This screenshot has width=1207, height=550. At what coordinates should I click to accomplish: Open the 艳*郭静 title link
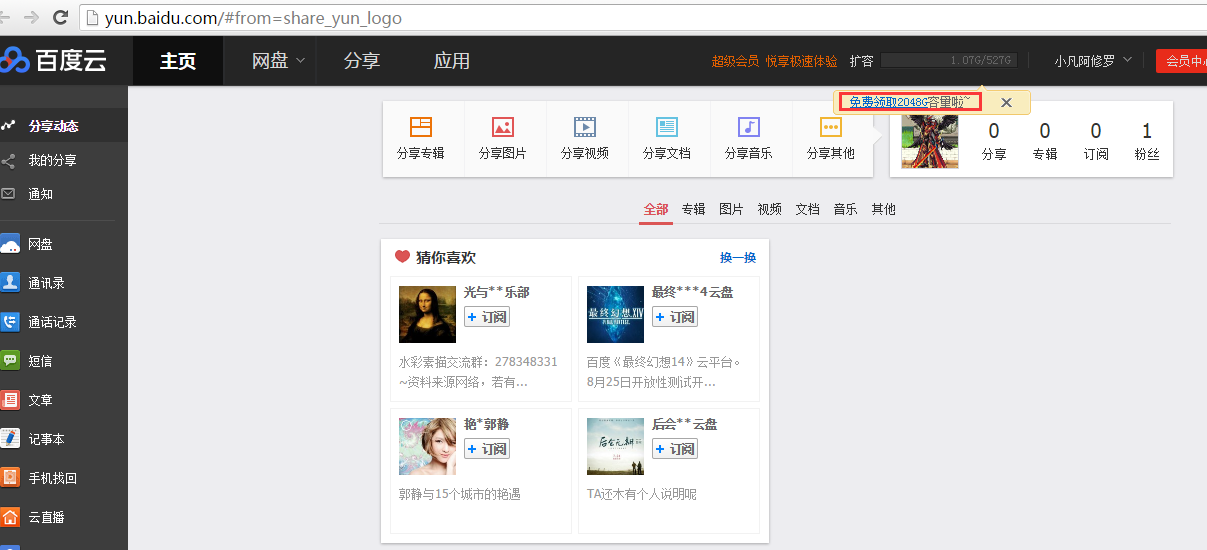487,424
